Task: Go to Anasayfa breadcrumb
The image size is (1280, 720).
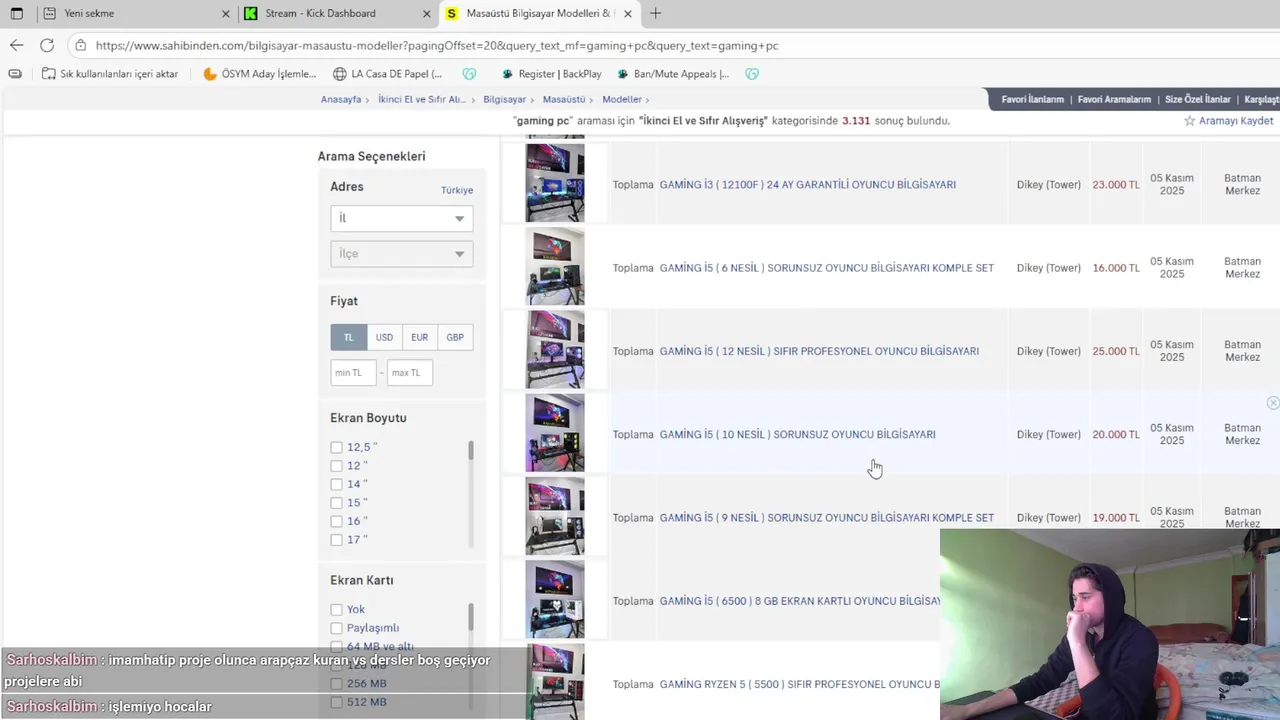Action: point(341,100)
